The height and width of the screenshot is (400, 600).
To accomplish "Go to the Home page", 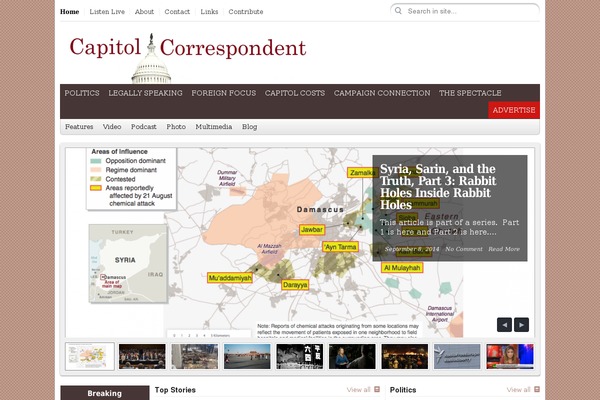I will (69, 11).
